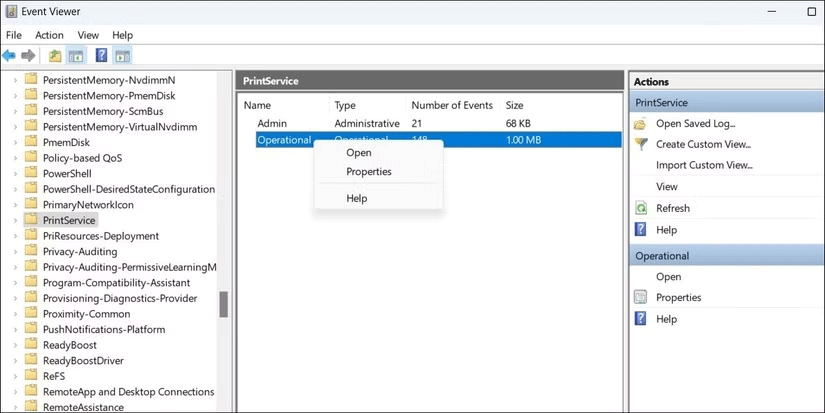Select the Admin log row
Viewport: 825px width, 413px height.
[272, 123]
